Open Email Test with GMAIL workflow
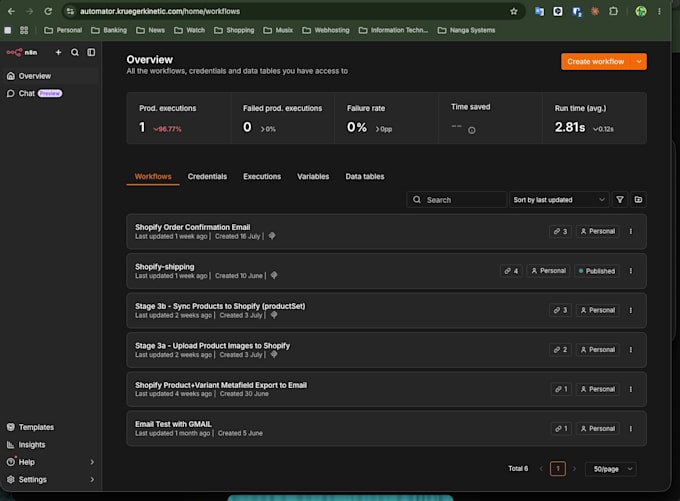The height and width of the screenshot is (501, 680). coord(386,429)
